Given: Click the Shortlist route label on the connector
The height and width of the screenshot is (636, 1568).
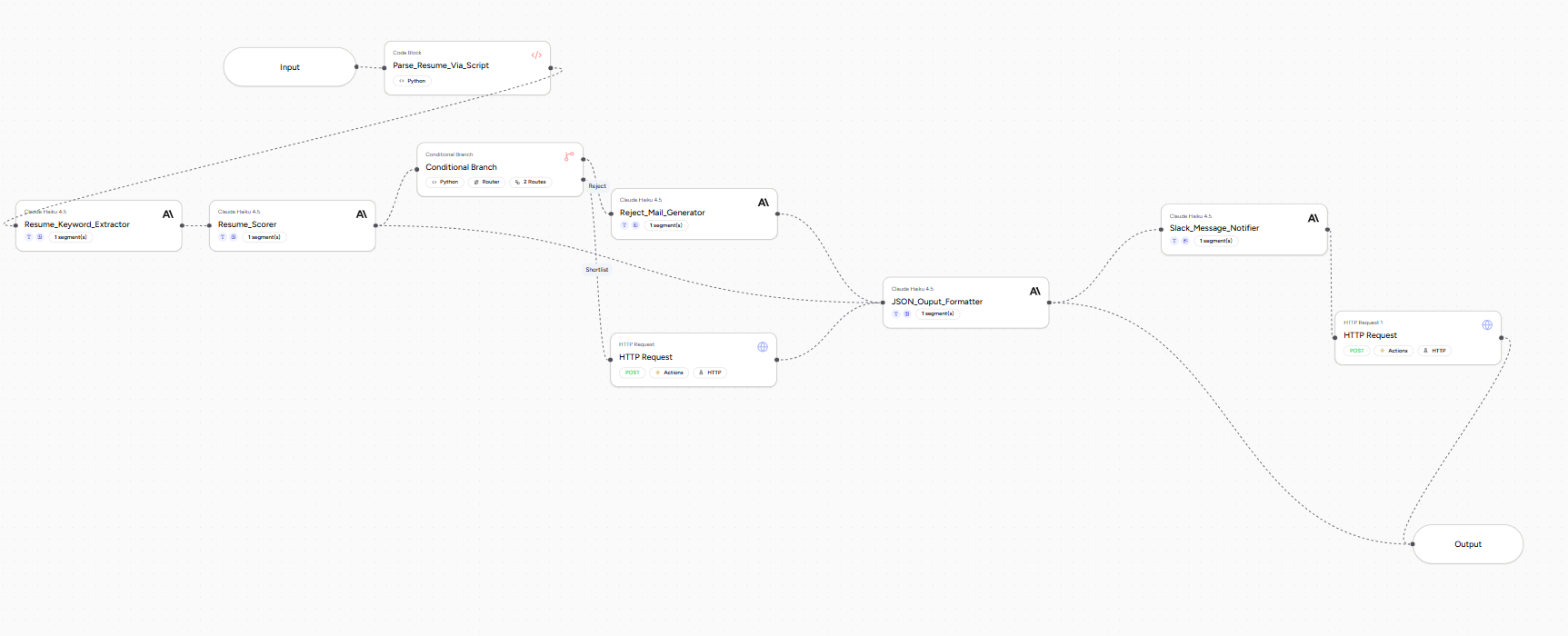Looking at the screenshot, I should point(597,270).
